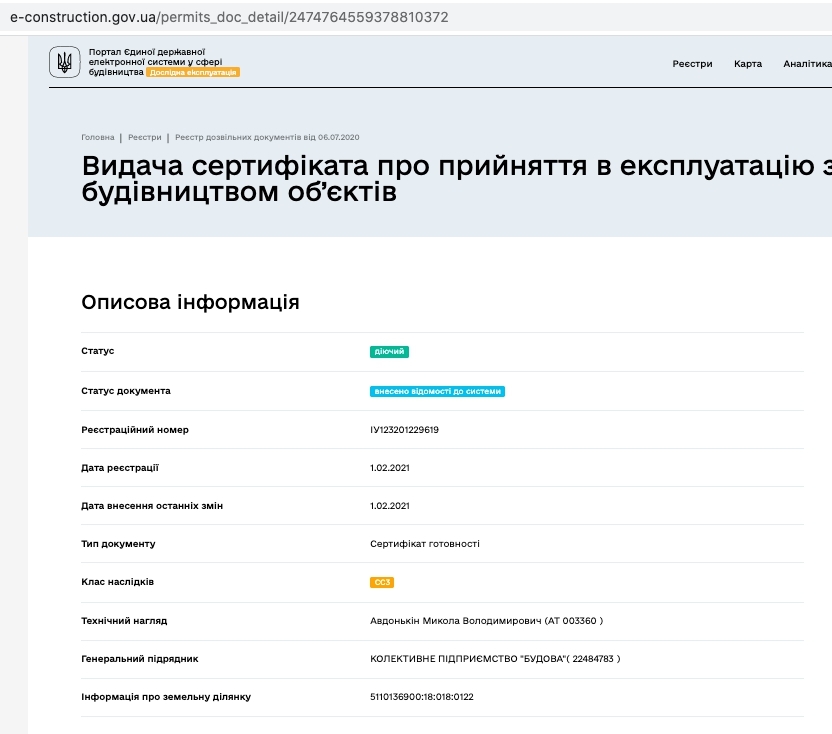
Task: Click the Статус row label
Action: pos(98,351)
